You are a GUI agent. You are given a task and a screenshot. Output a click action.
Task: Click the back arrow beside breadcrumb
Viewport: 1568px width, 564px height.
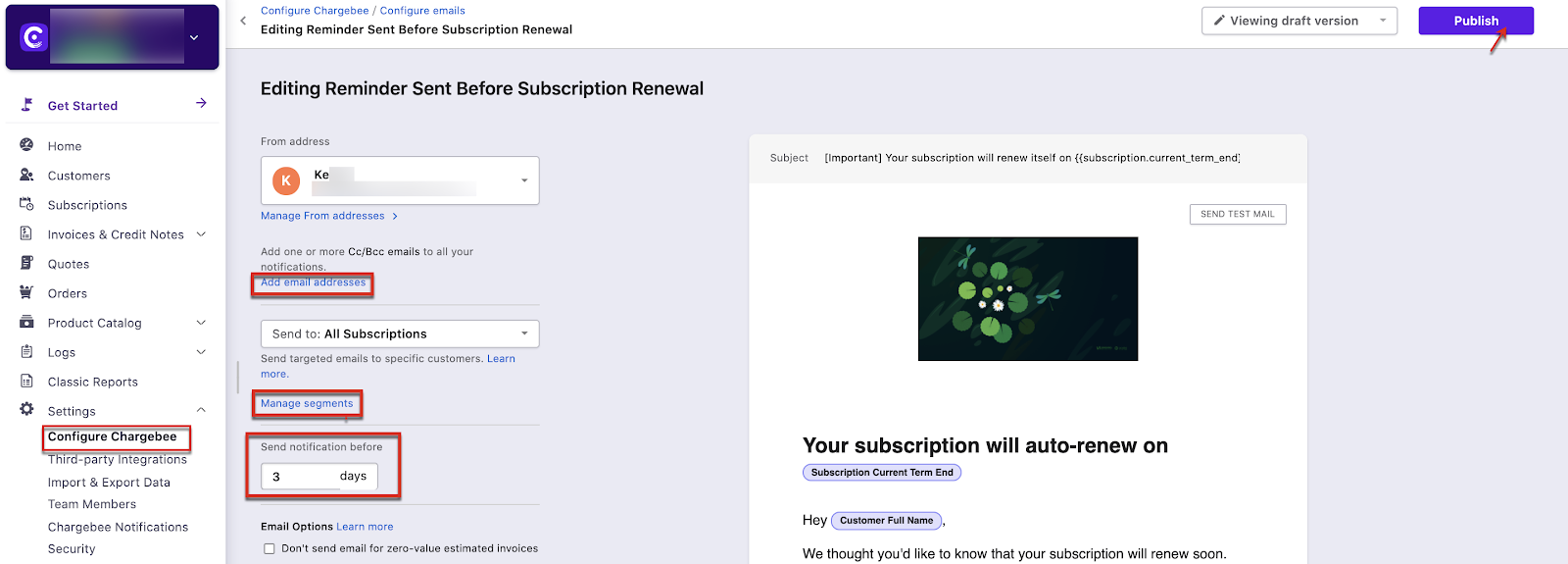pos(243,21)
